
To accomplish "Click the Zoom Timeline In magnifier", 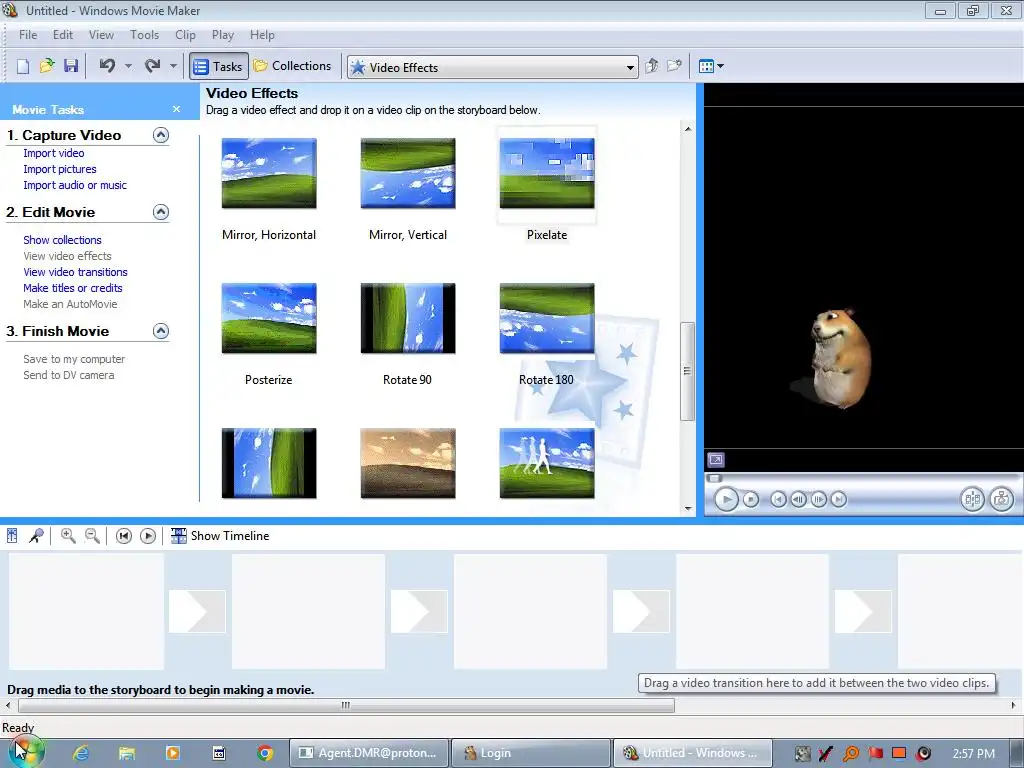I will [x=68, y=536].
